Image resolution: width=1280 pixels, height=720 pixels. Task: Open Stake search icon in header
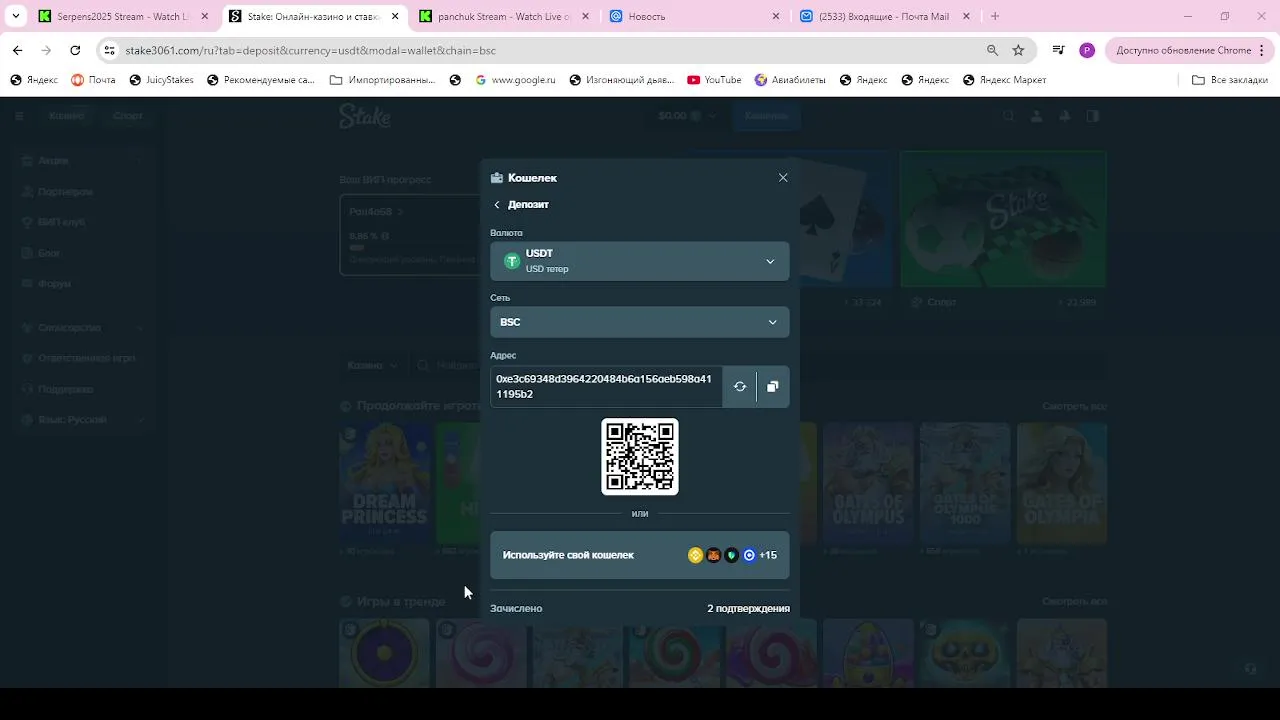(1008, 116)
